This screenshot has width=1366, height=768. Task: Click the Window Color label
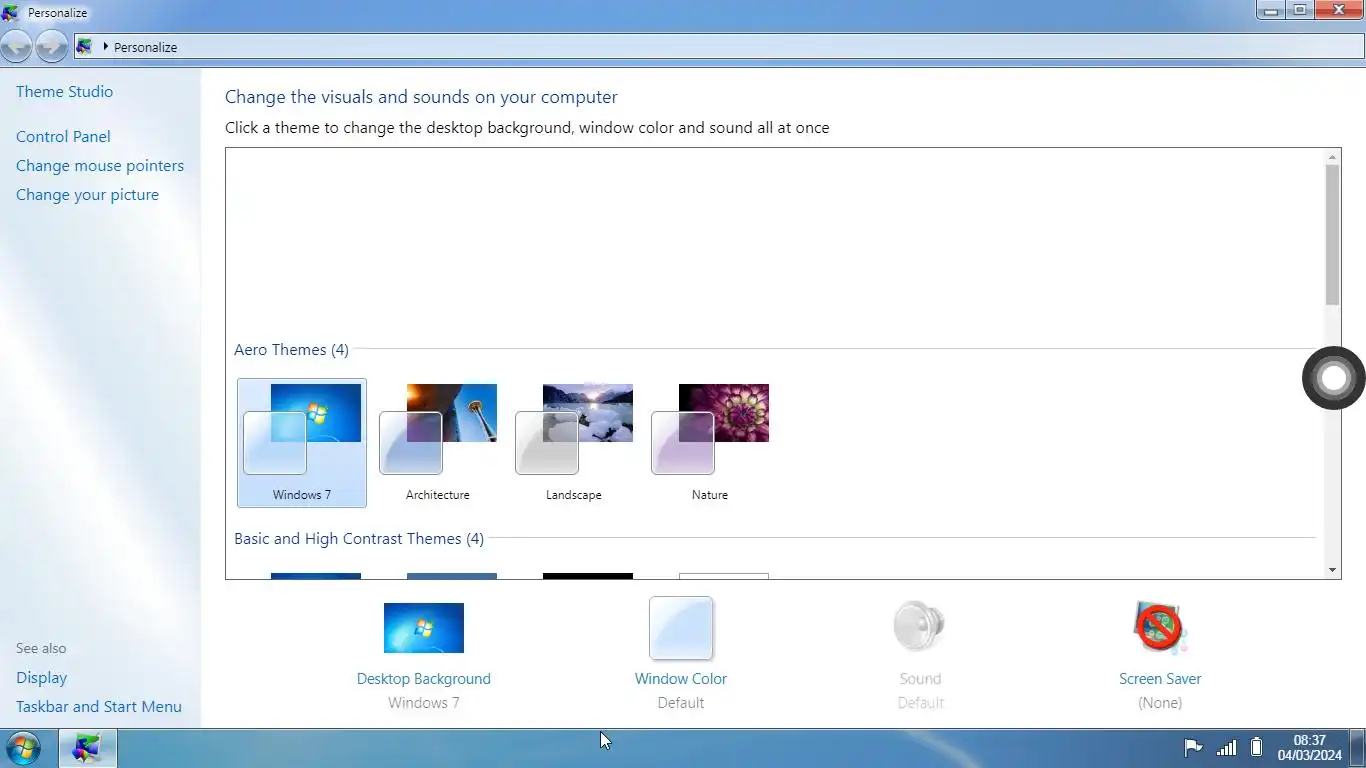(681, 678)
